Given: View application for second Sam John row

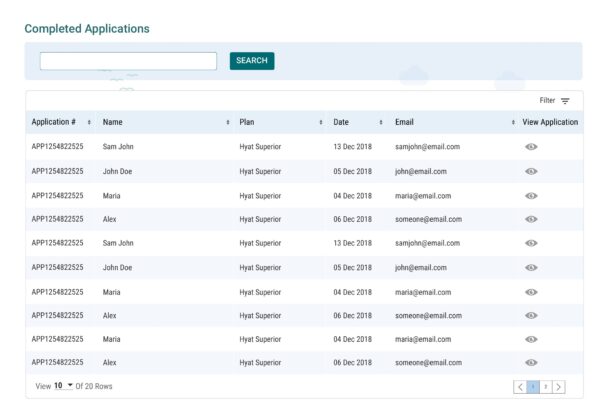Looking at the screenshot, I should pyautogui.click(x=531, y=243).
